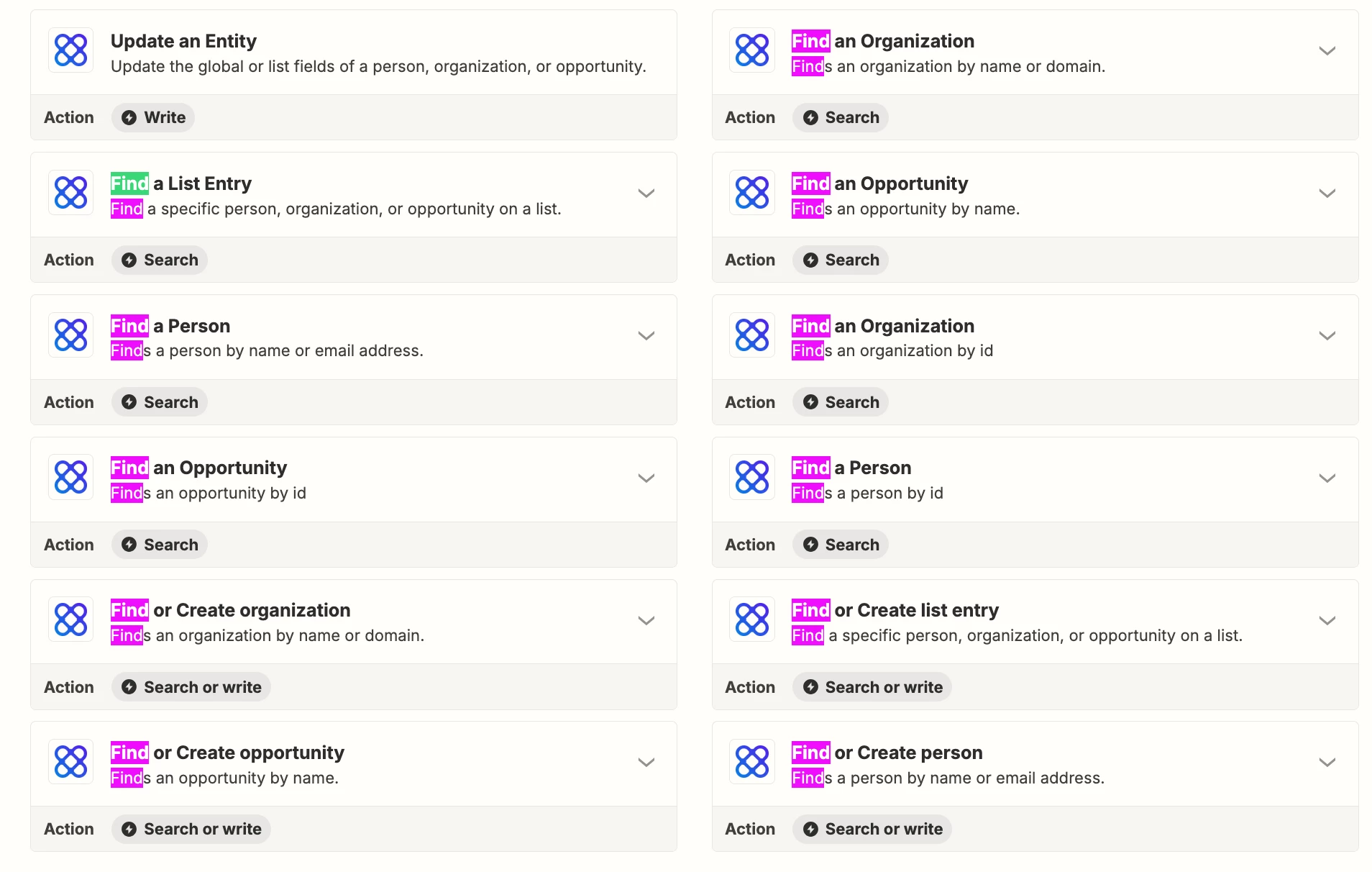Expand Find an Organization by name or domain card
This screenshot has height=872, width=1372.
pos(1327,50)
